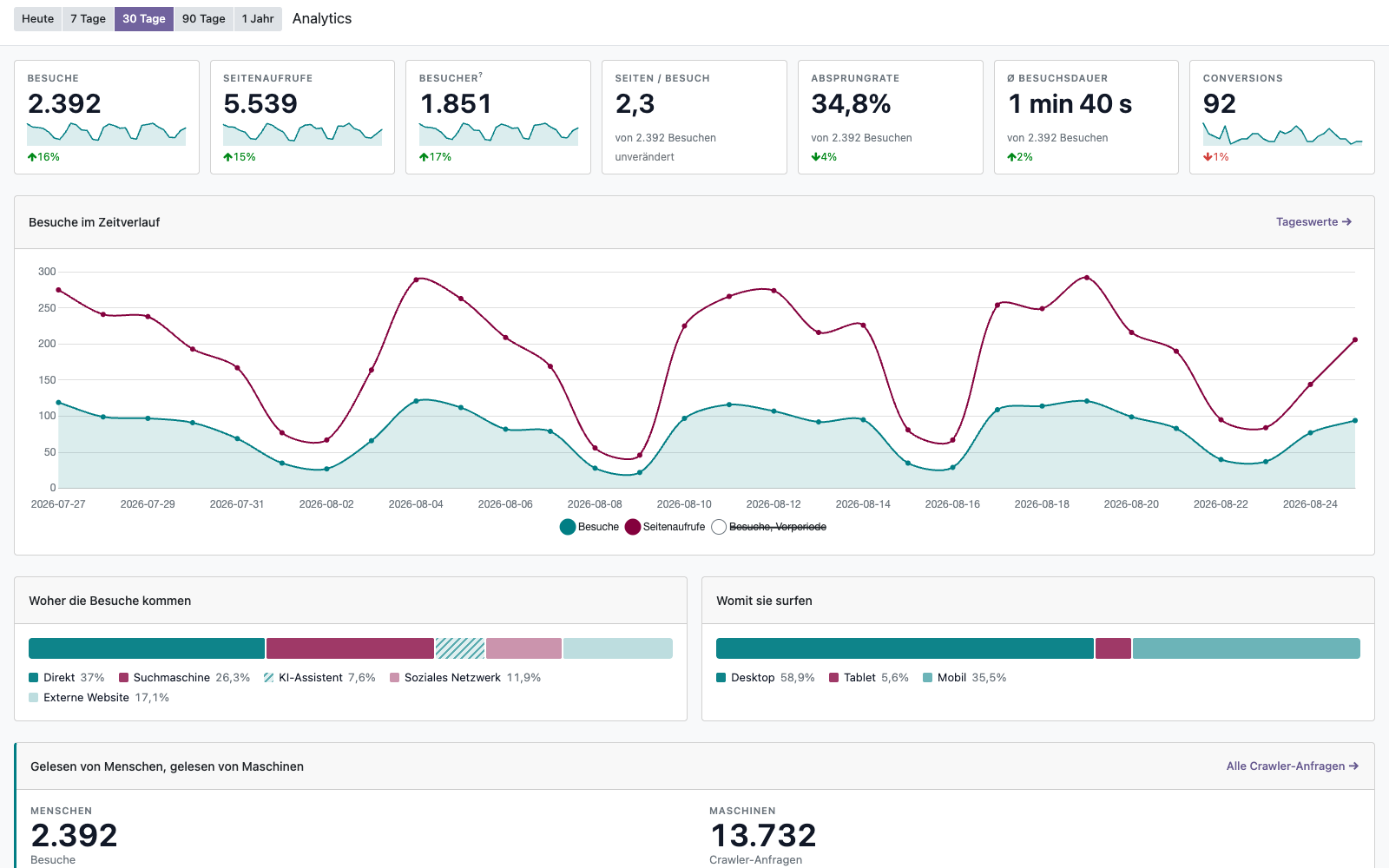This screenshot has width=1389, height=868.
Task: Click the Besuche value 2.392 in top card
Action: (64, 104)
